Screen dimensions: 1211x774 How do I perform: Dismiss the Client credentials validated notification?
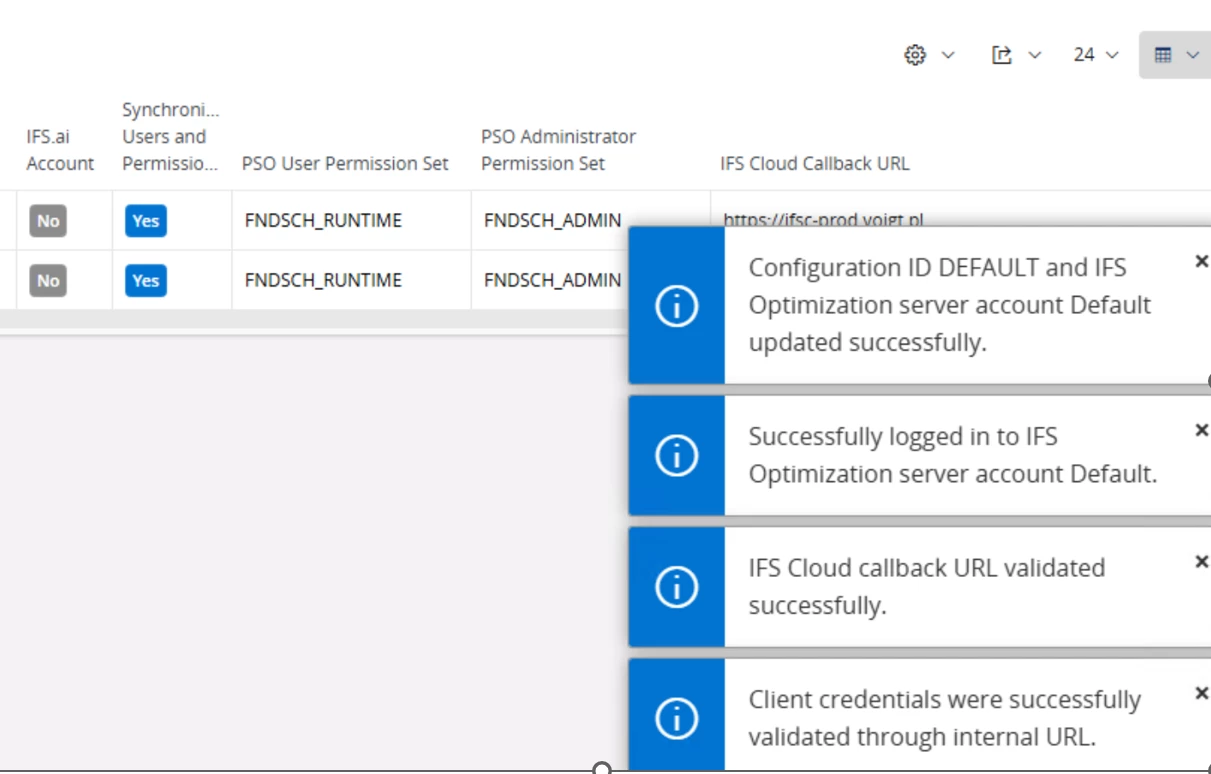pos(1202,693)
